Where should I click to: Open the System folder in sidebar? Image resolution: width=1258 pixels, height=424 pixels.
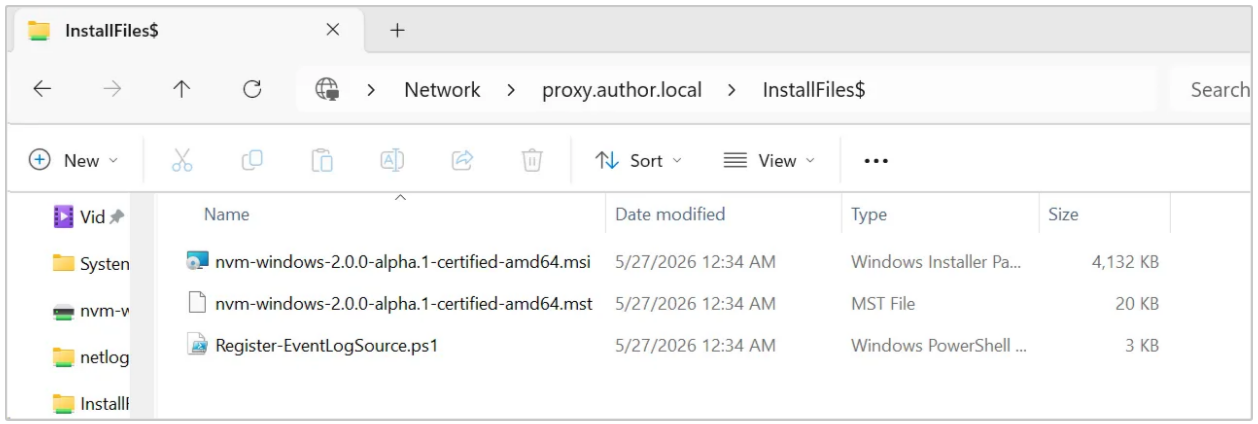pos(91,264)
